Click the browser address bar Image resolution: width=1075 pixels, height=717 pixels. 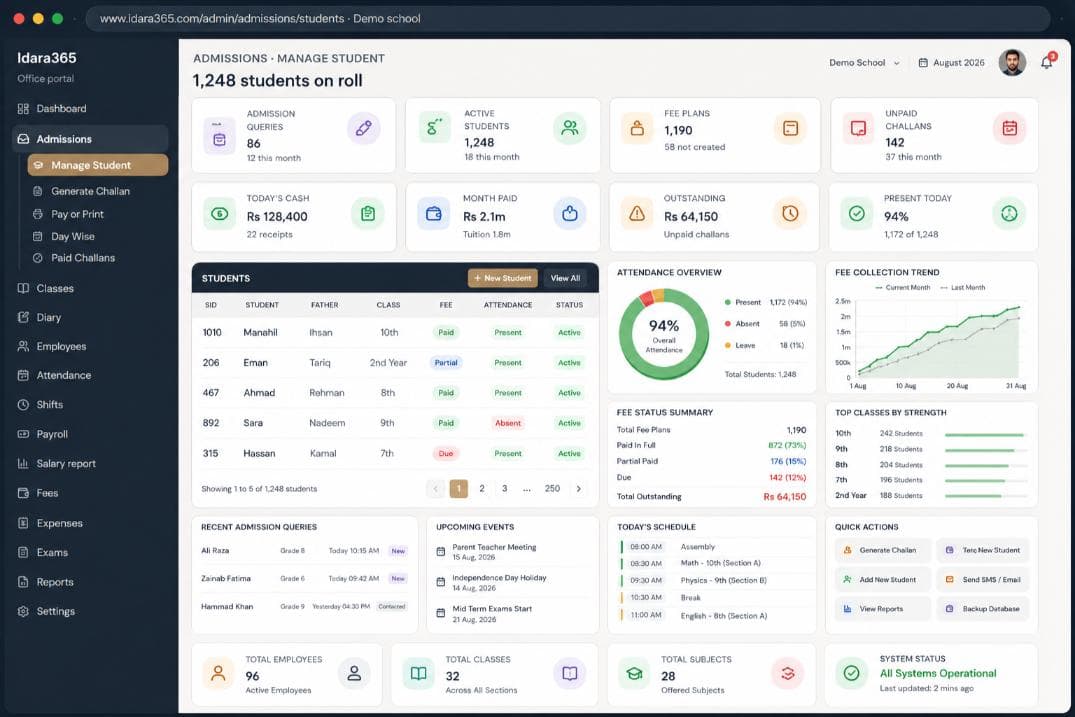[568, 19]
